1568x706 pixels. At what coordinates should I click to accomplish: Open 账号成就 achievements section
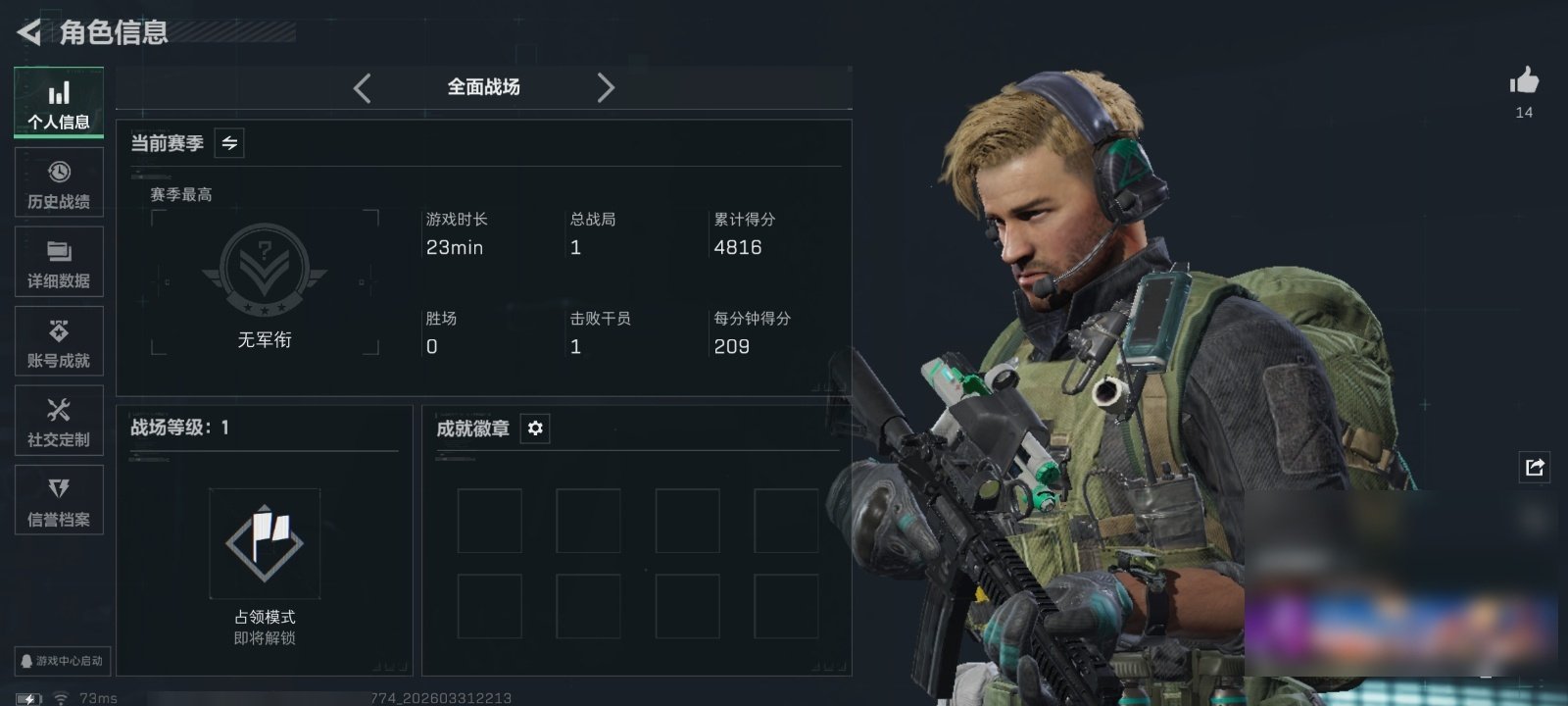tap(59, 341)
